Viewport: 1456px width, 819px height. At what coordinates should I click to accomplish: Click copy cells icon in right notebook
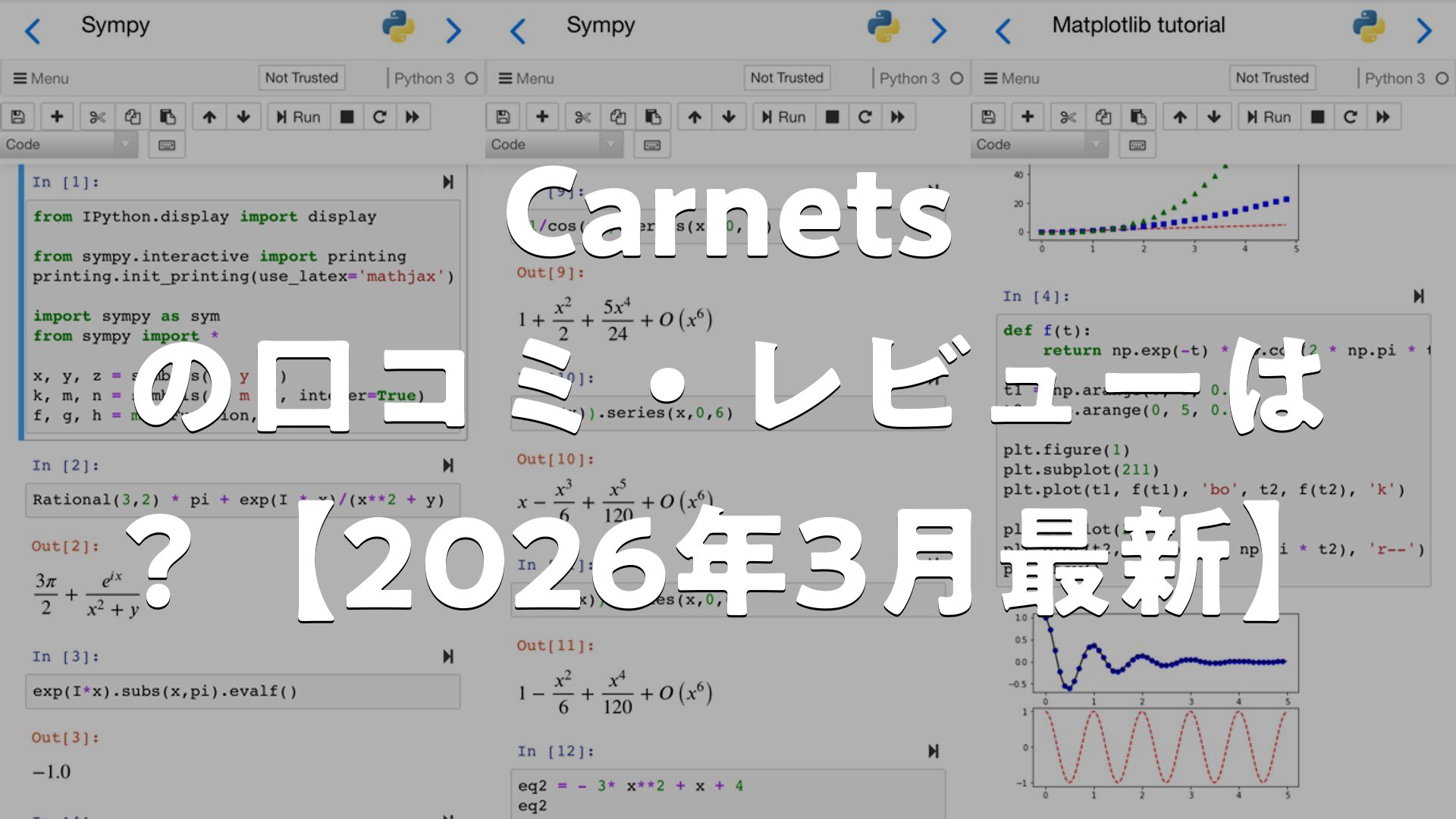1103,117
